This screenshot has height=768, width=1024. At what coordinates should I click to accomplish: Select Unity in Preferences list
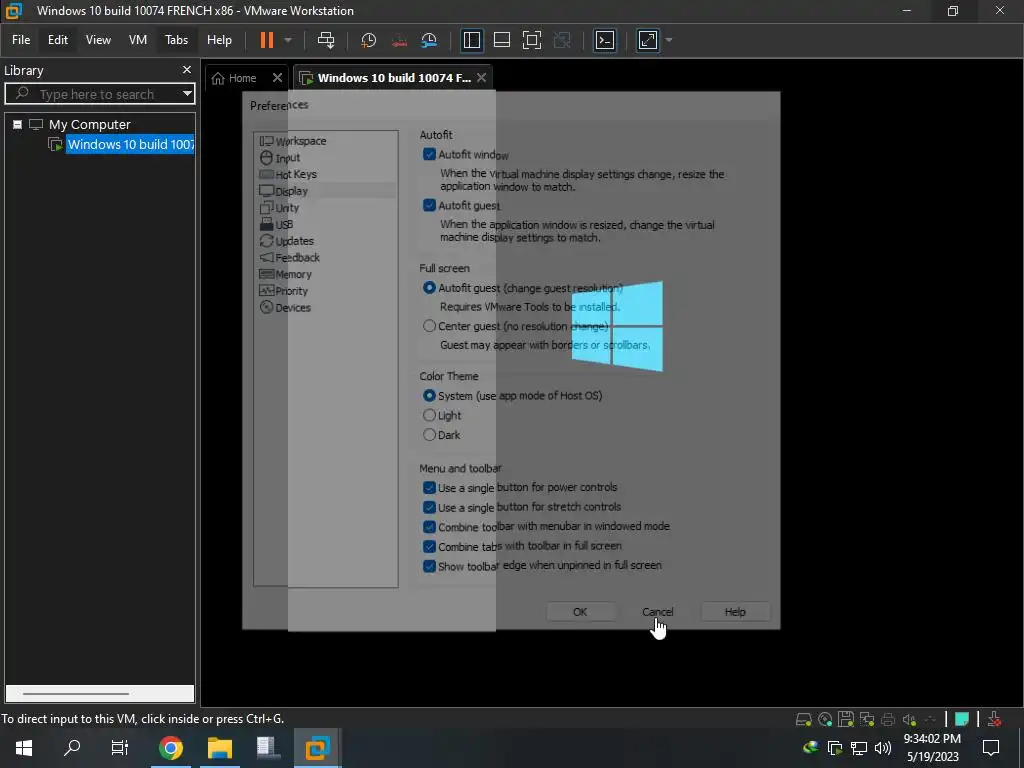(x=287, y=208)
